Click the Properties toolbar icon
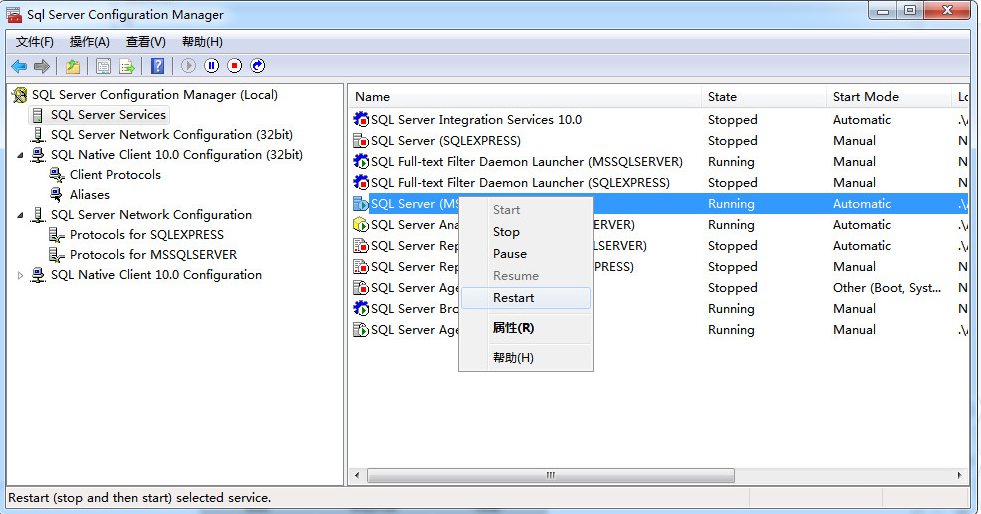 (x=103, y=66)
